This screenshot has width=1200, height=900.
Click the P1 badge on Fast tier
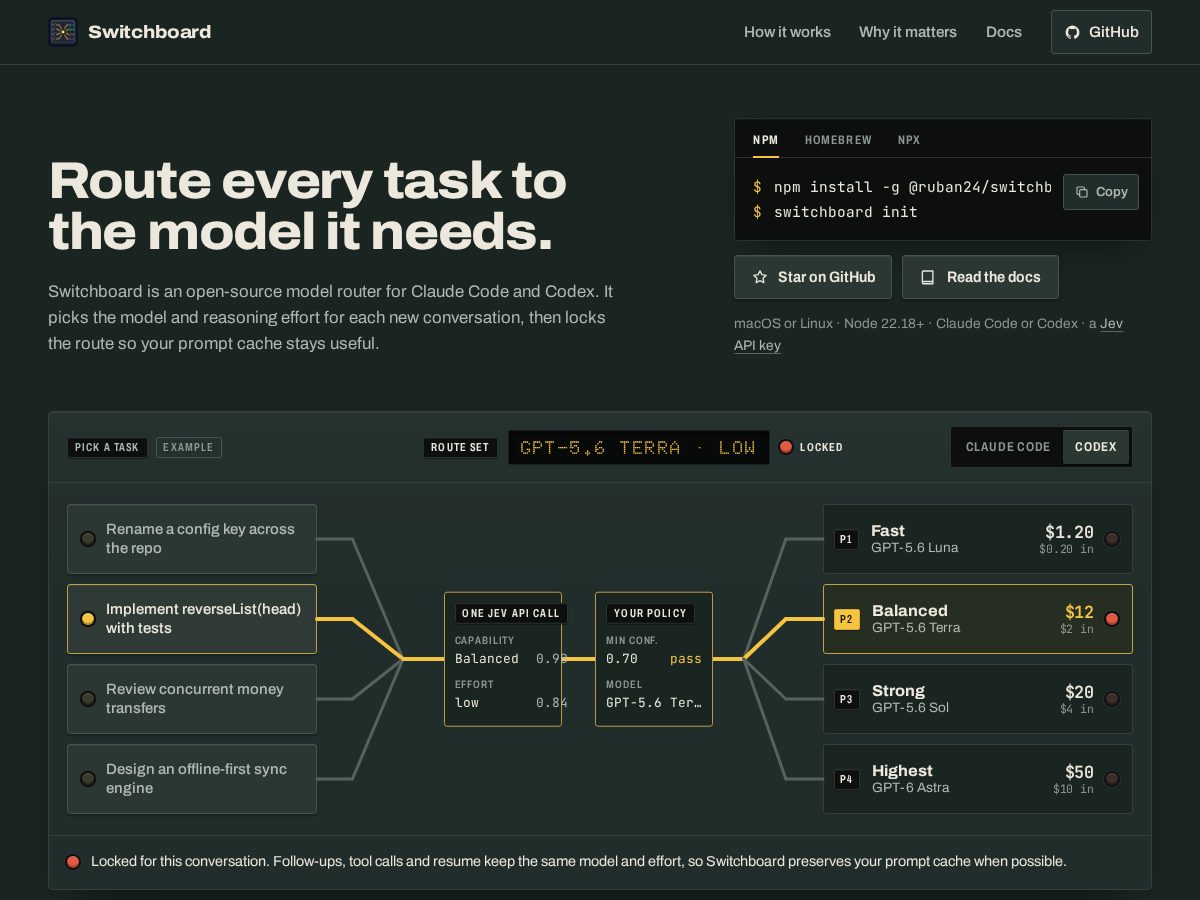pos(847,539)
